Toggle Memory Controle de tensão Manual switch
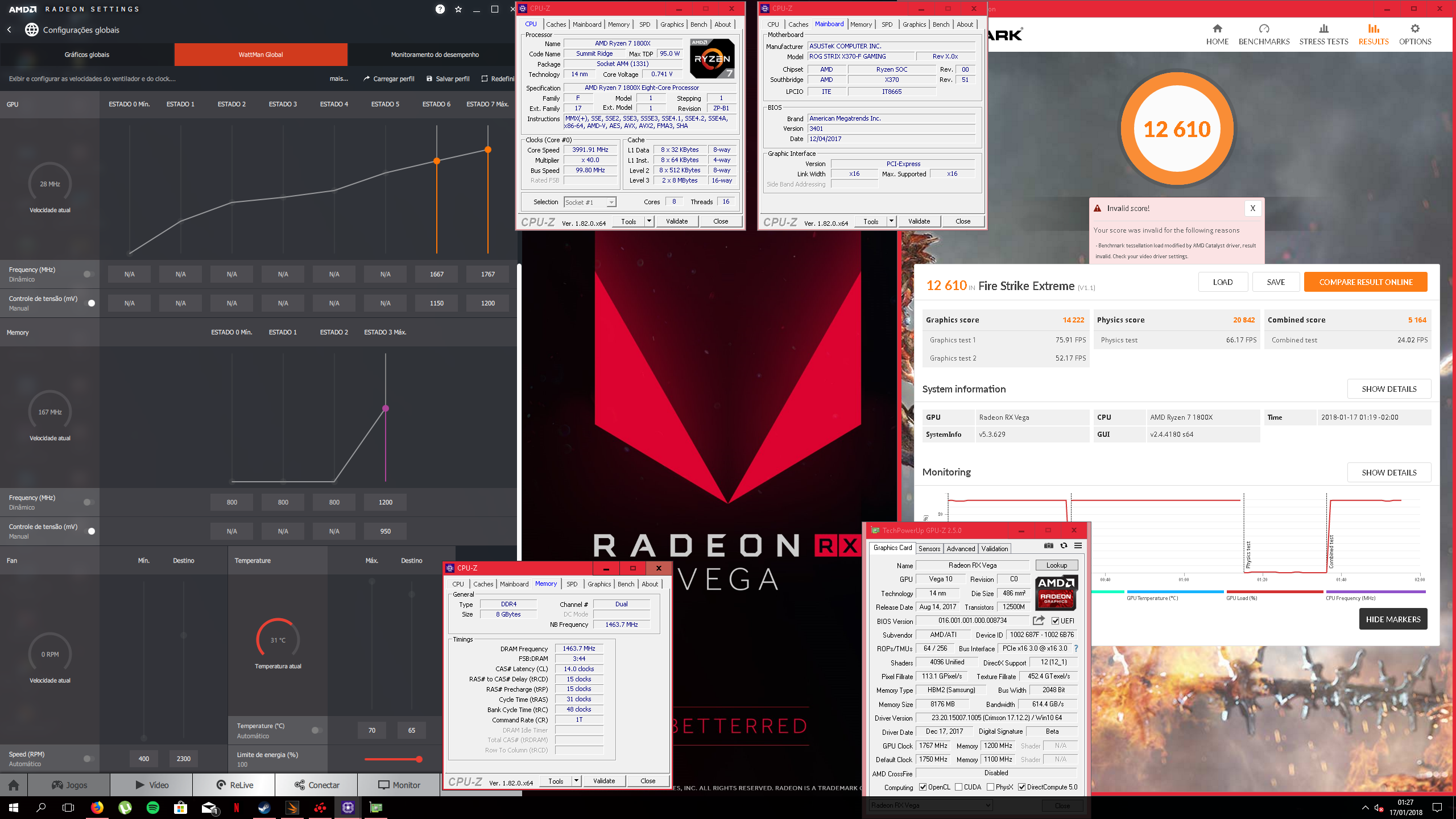 point(89,531)
